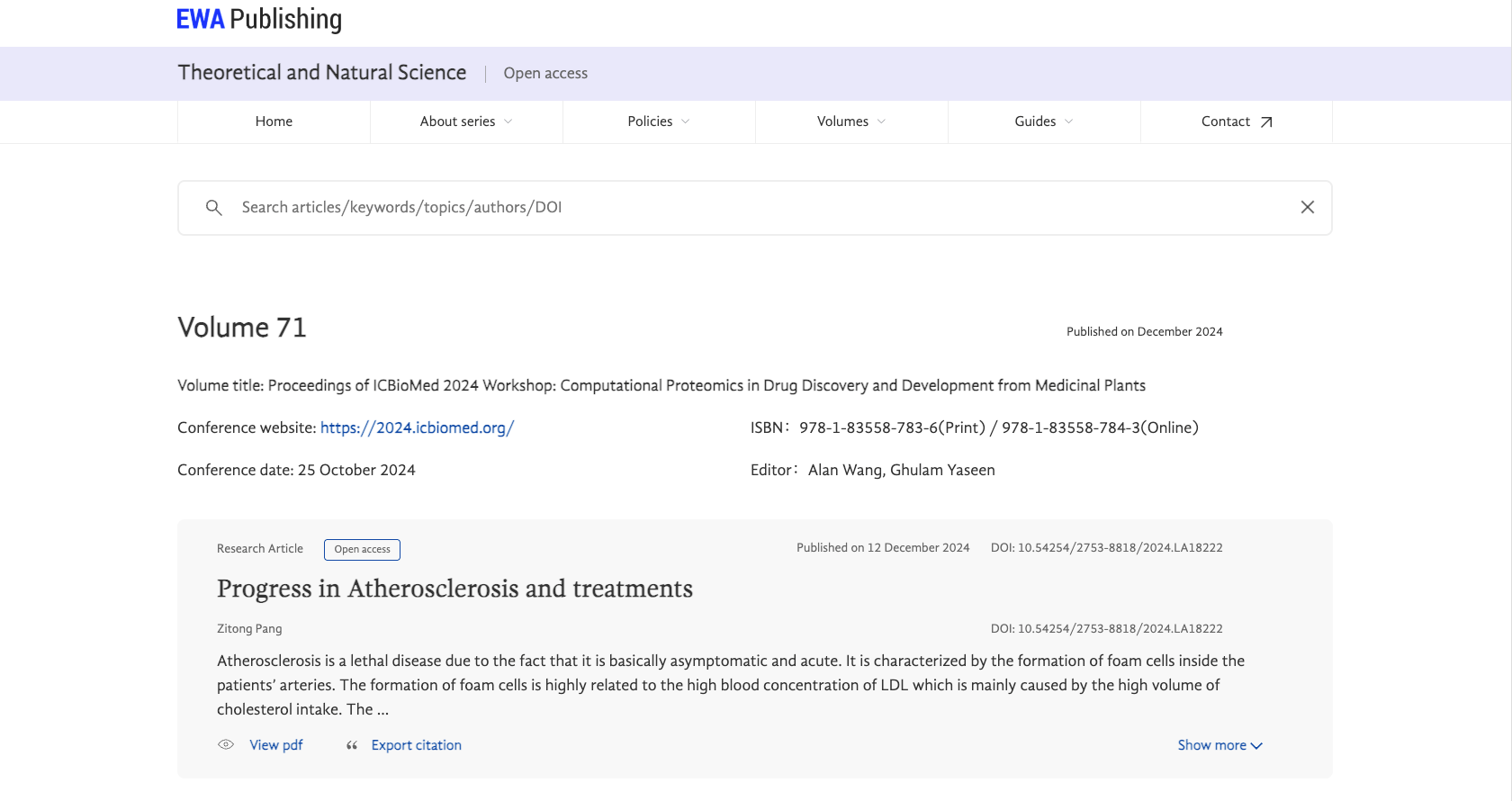Screen dimensions: 1512x801
Task: Click the View pdf link
Action: tap(276, 745)
